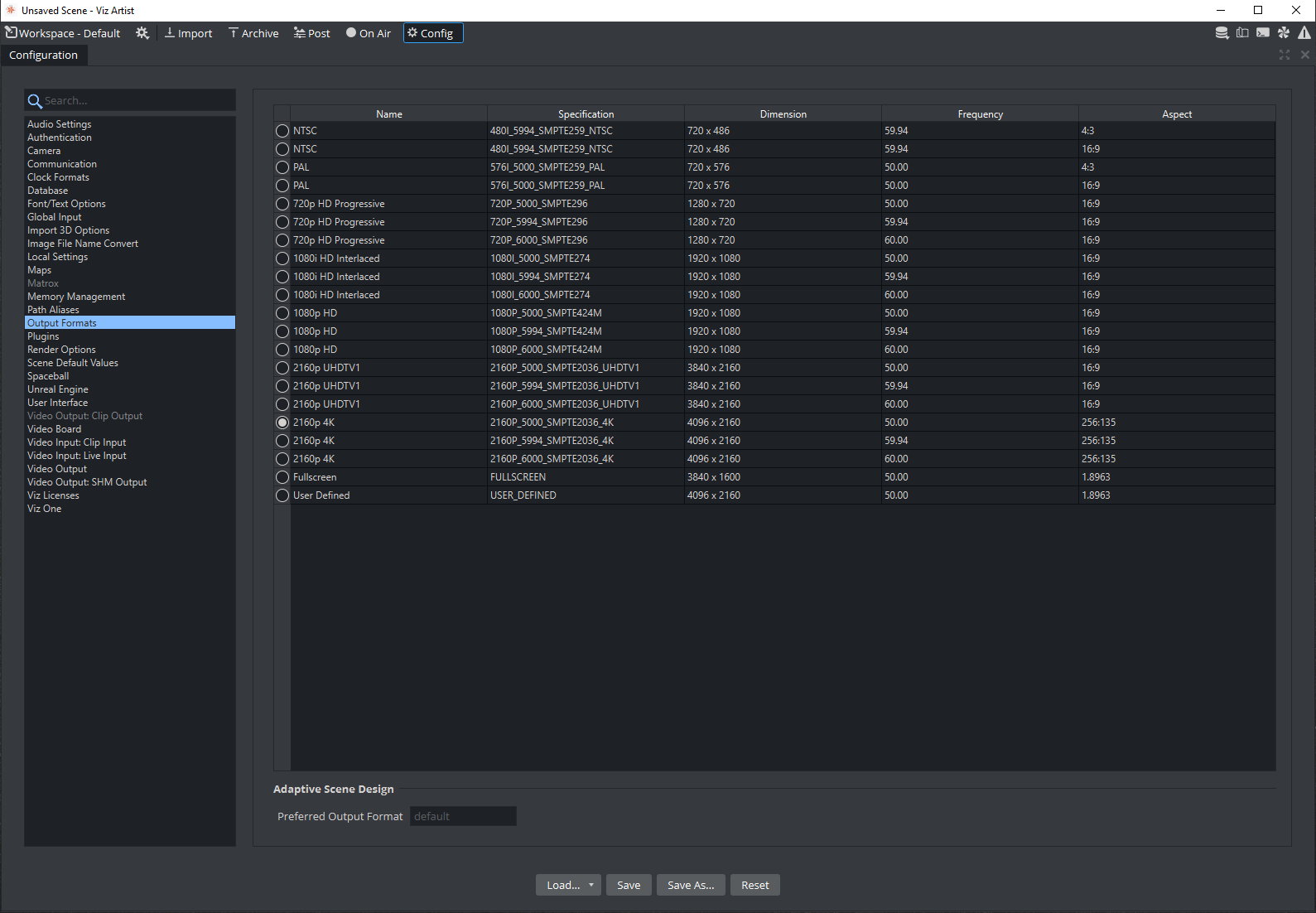
Task: Click the gear icon beside Workspace - Default
Action: [x=142, y=33]
